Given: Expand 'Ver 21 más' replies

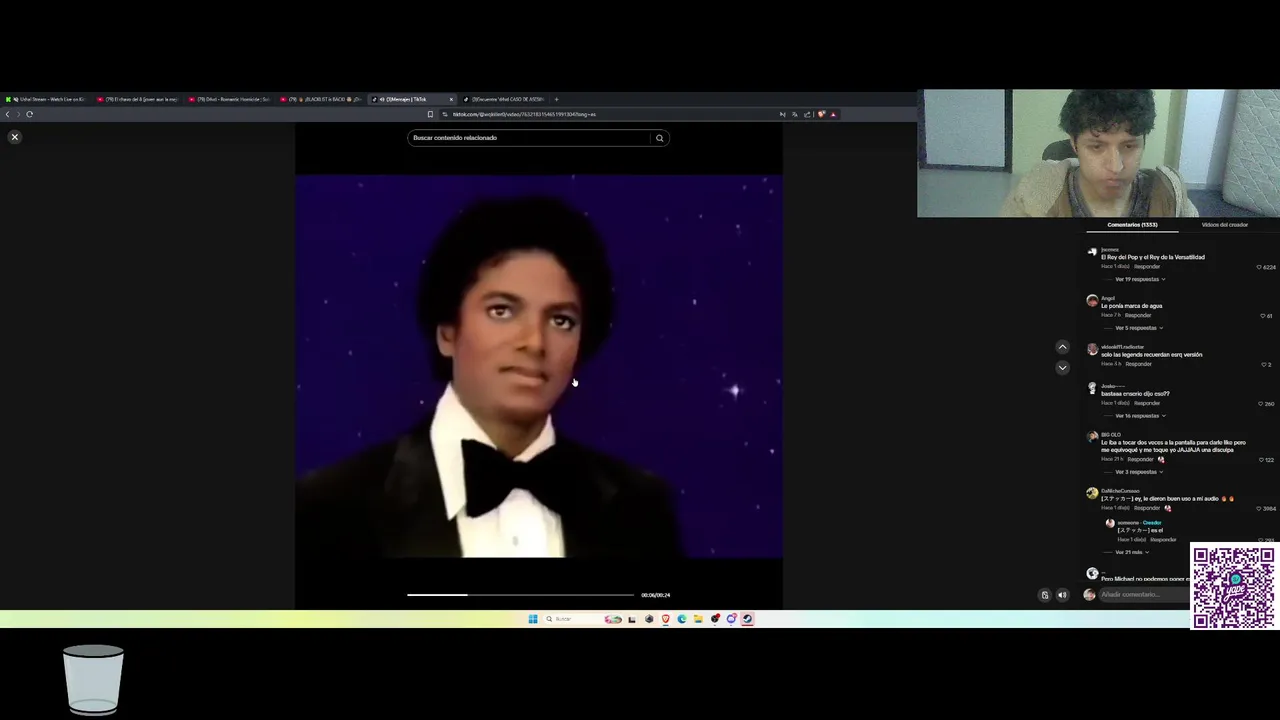Looking at the screenshot, I should tap(1132, 552).
